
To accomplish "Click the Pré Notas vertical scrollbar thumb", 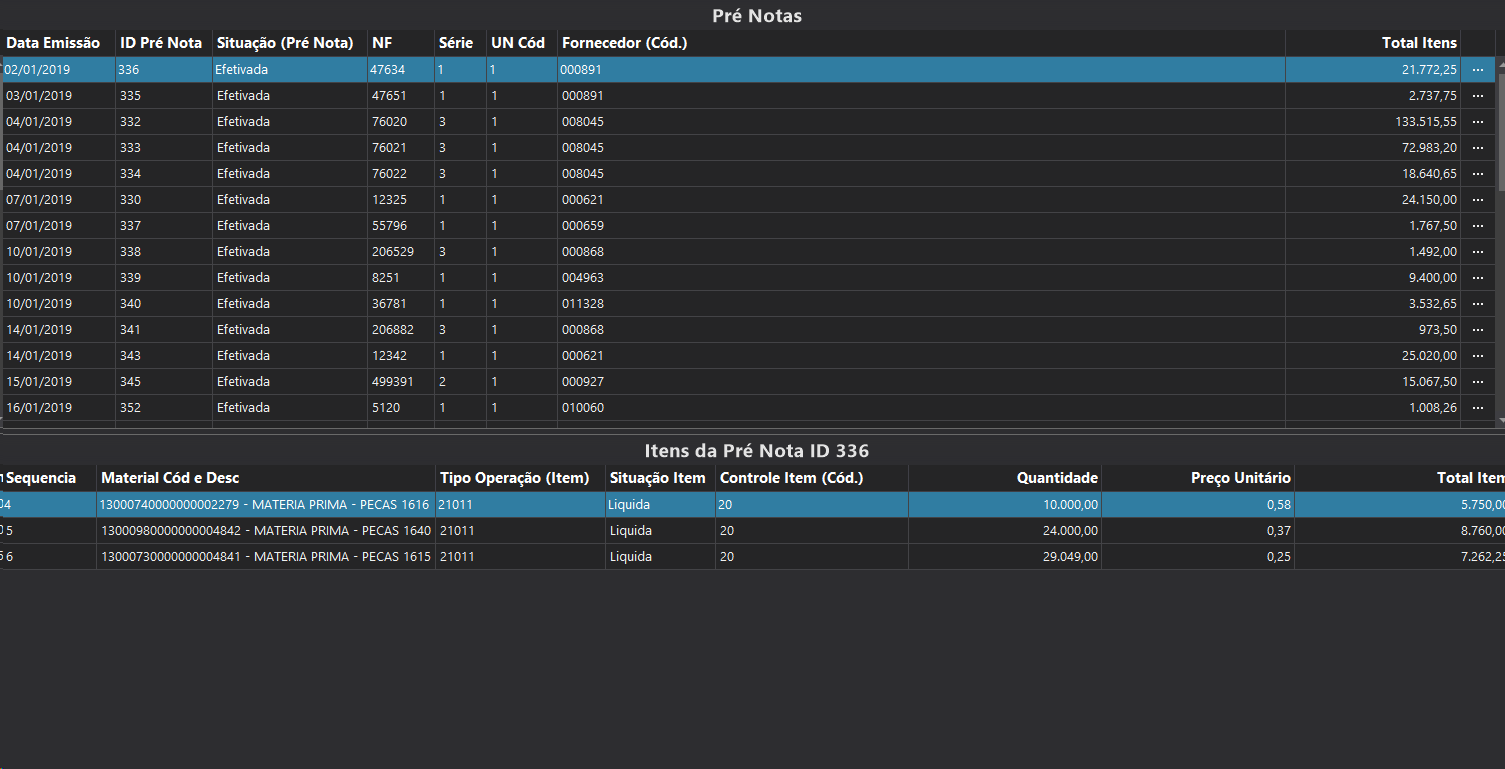I will point(1500,132).
